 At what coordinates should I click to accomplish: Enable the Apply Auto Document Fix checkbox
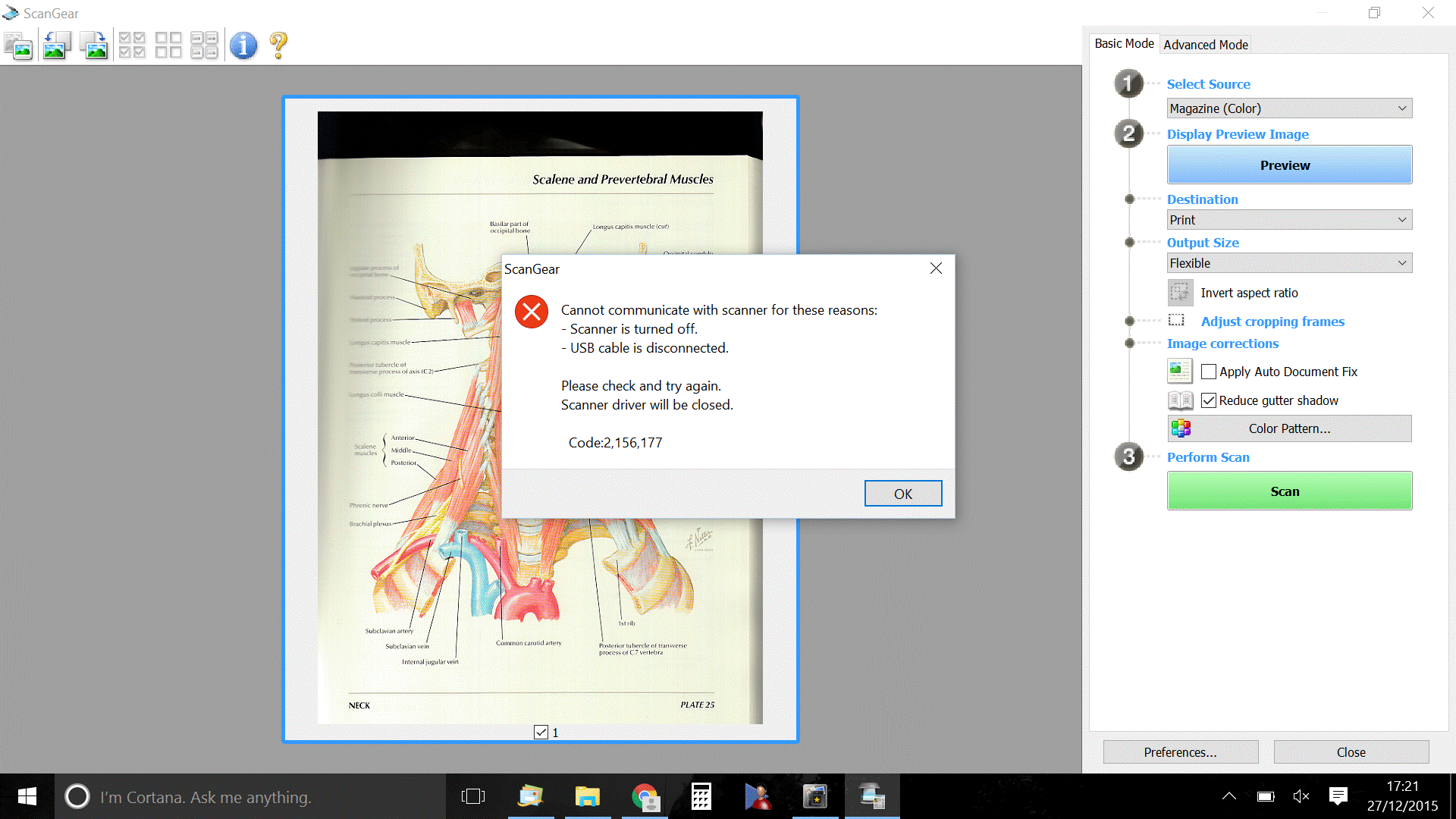(1209, 372)
